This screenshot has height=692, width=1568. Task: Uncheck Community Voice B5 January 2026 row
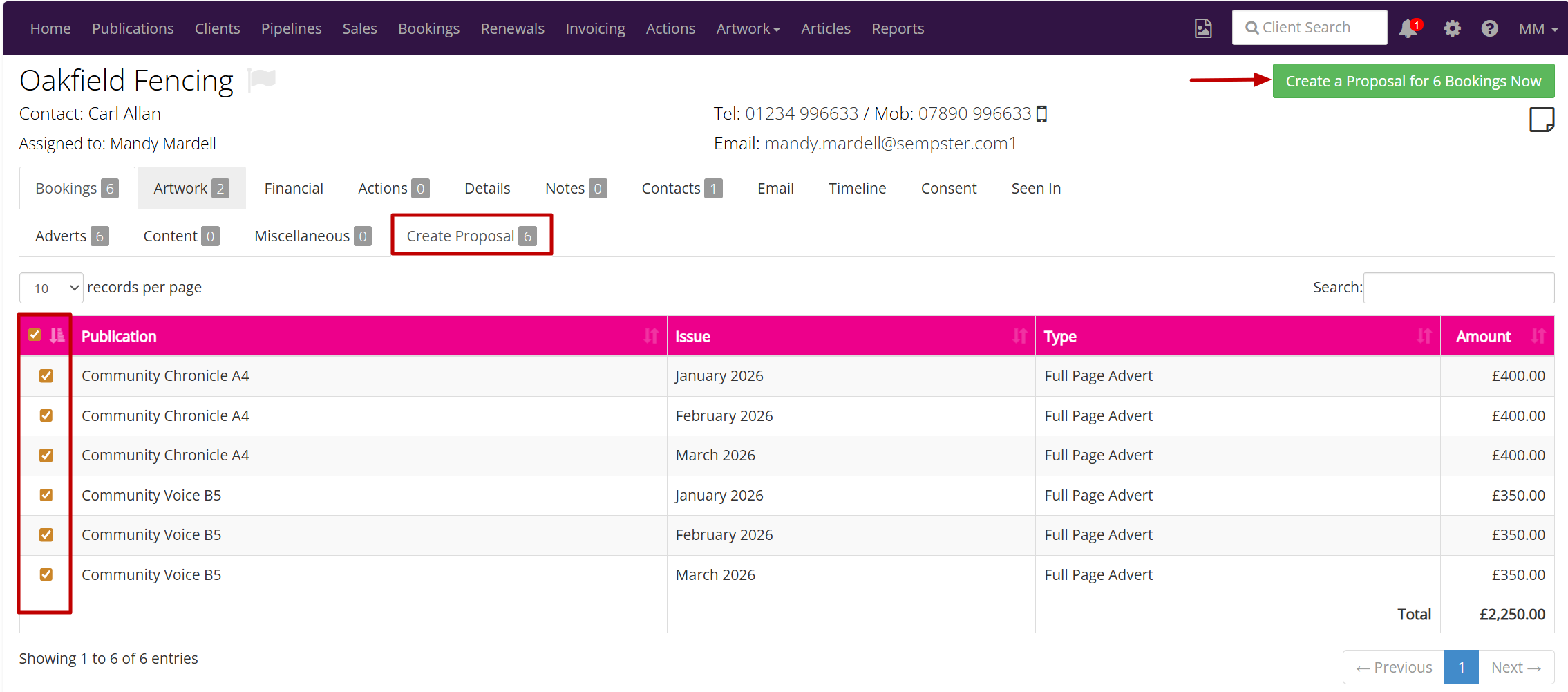(x=46, y=495)
